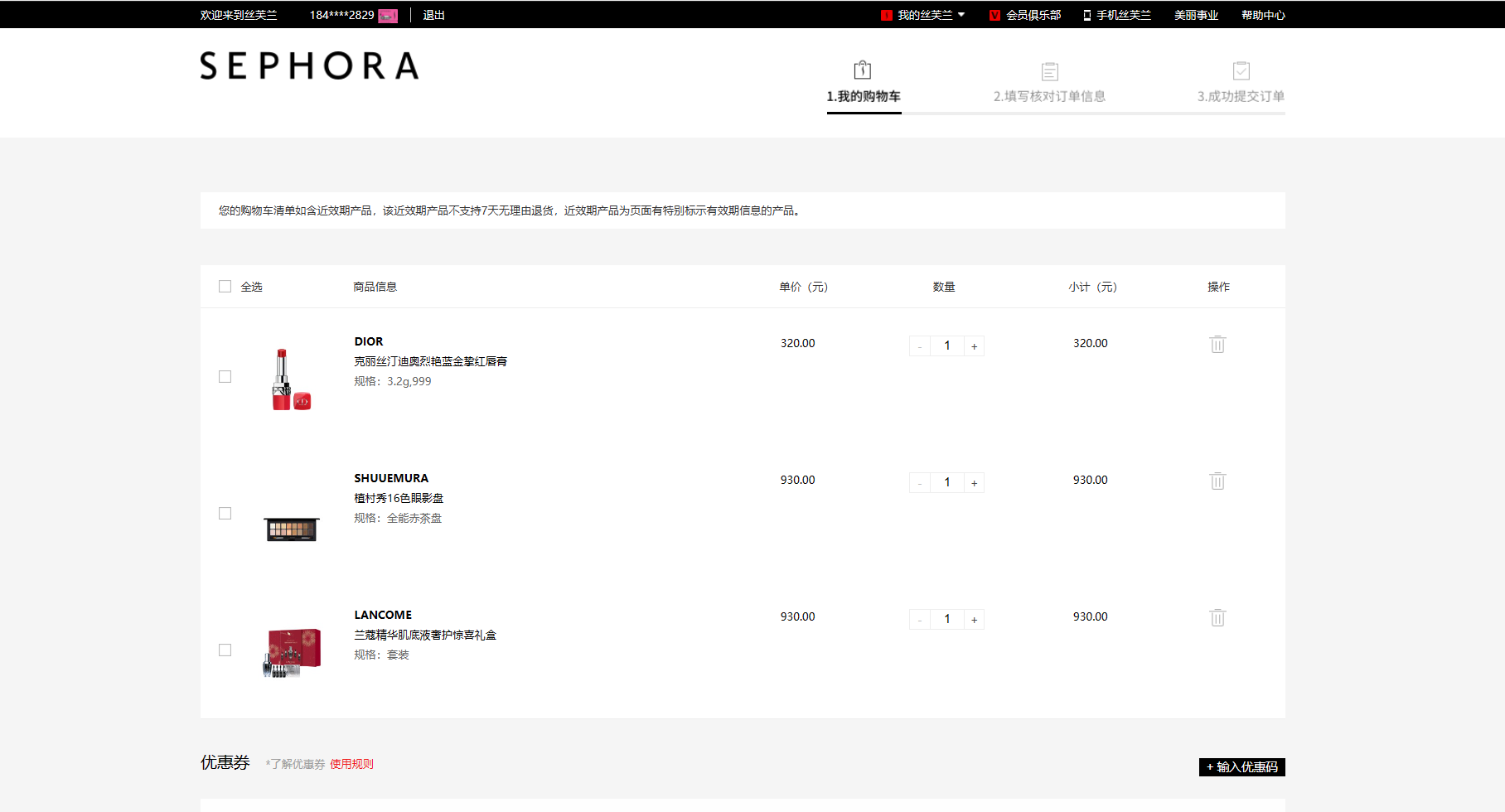Screen dimensions: 1505x812
Task: Click the shopping bag step icon
Action: click(x=862, y=70)
